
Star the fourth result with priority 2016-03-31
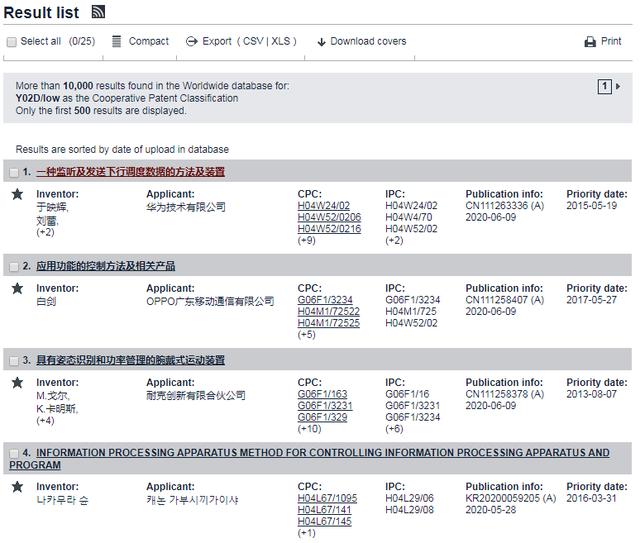coord(16,487)
